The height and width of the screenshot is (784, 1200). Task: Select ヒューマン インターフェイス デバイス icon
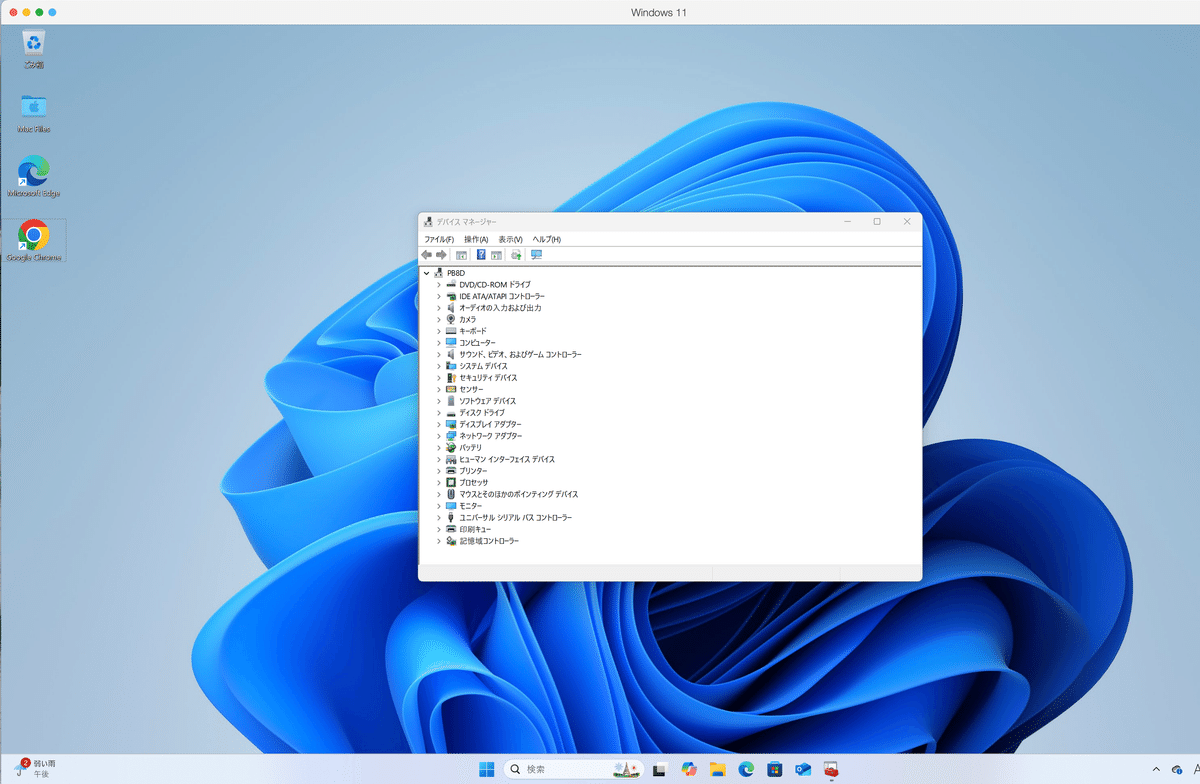[451, 459]
